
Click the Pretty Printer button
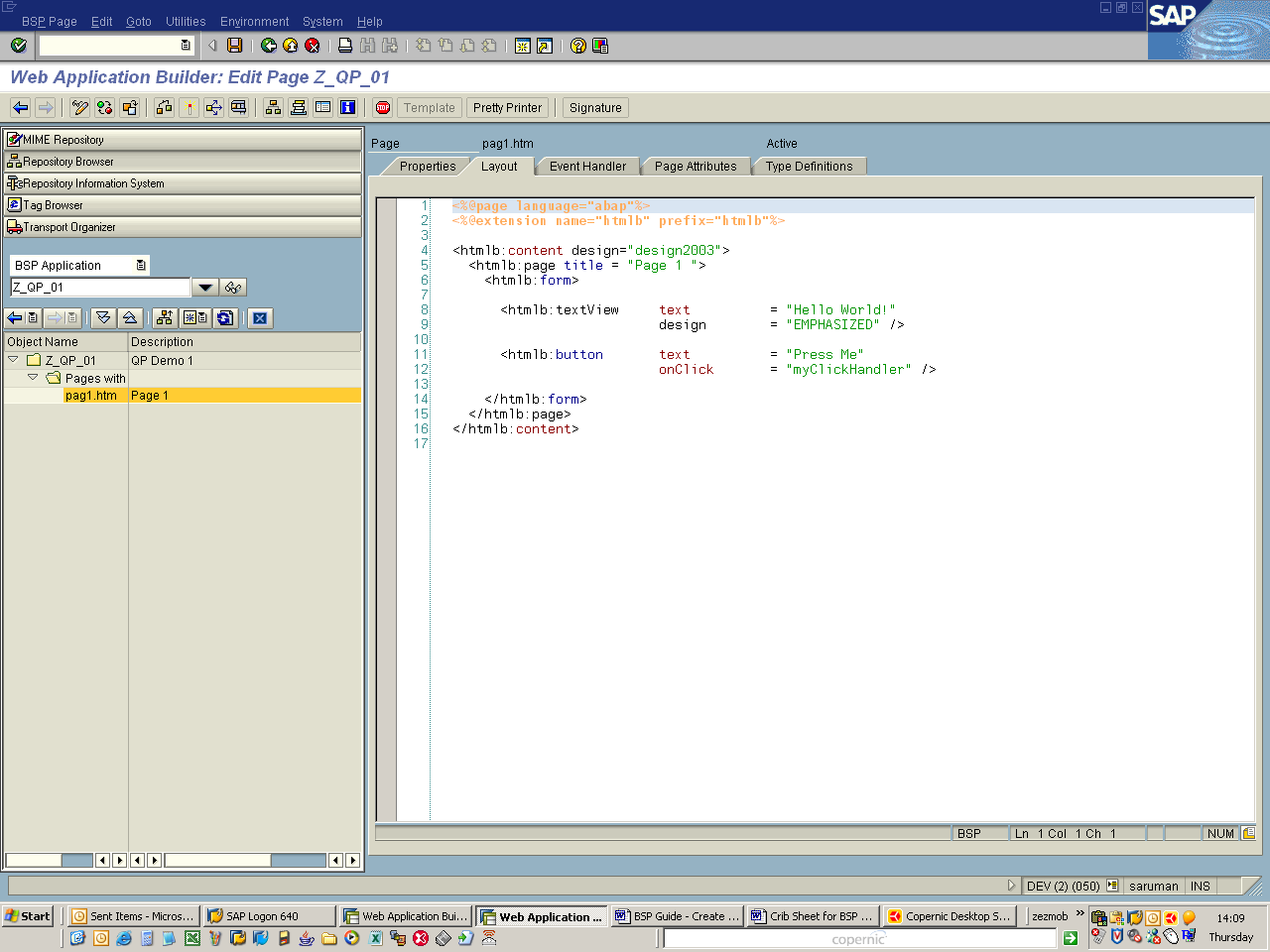coord(507,108)
